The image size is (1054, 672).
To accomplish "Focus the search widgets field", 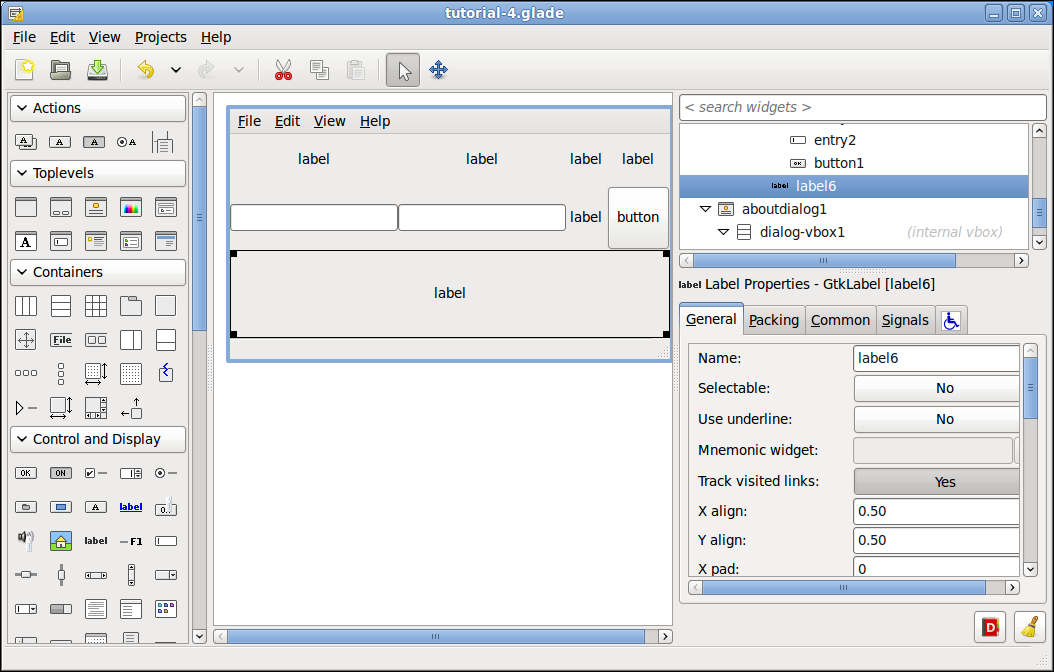I will coord(863,108).
